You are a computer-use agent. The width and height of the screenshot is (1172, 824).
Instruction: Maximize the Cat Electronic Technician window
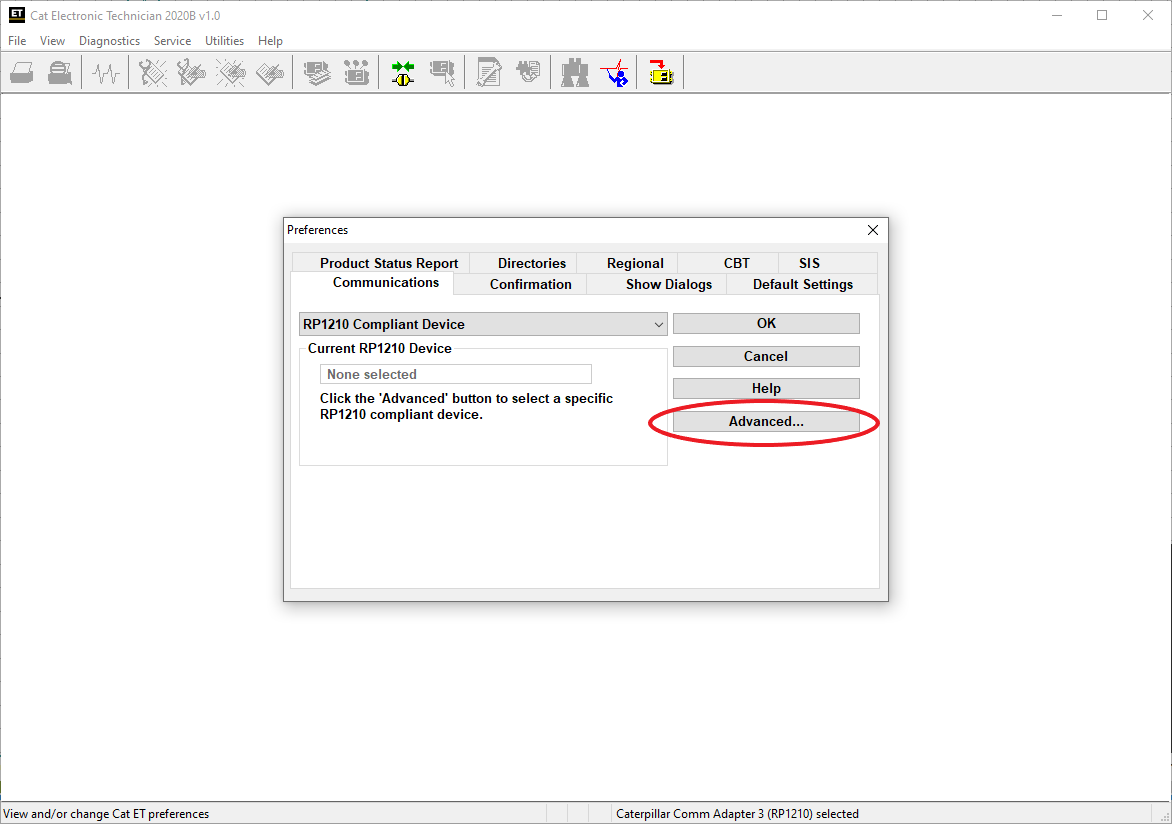coord(1102,15)
